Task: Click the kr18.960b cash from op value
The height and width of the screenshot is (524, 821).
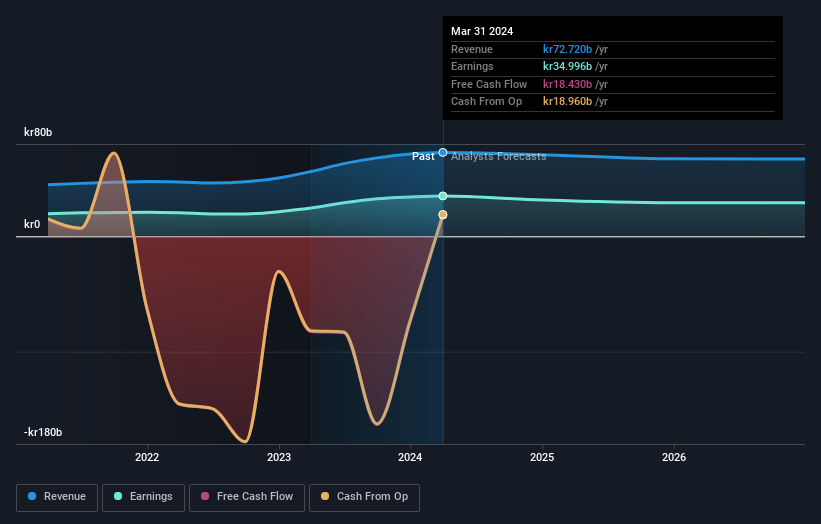Action: (x=568, y=102)
